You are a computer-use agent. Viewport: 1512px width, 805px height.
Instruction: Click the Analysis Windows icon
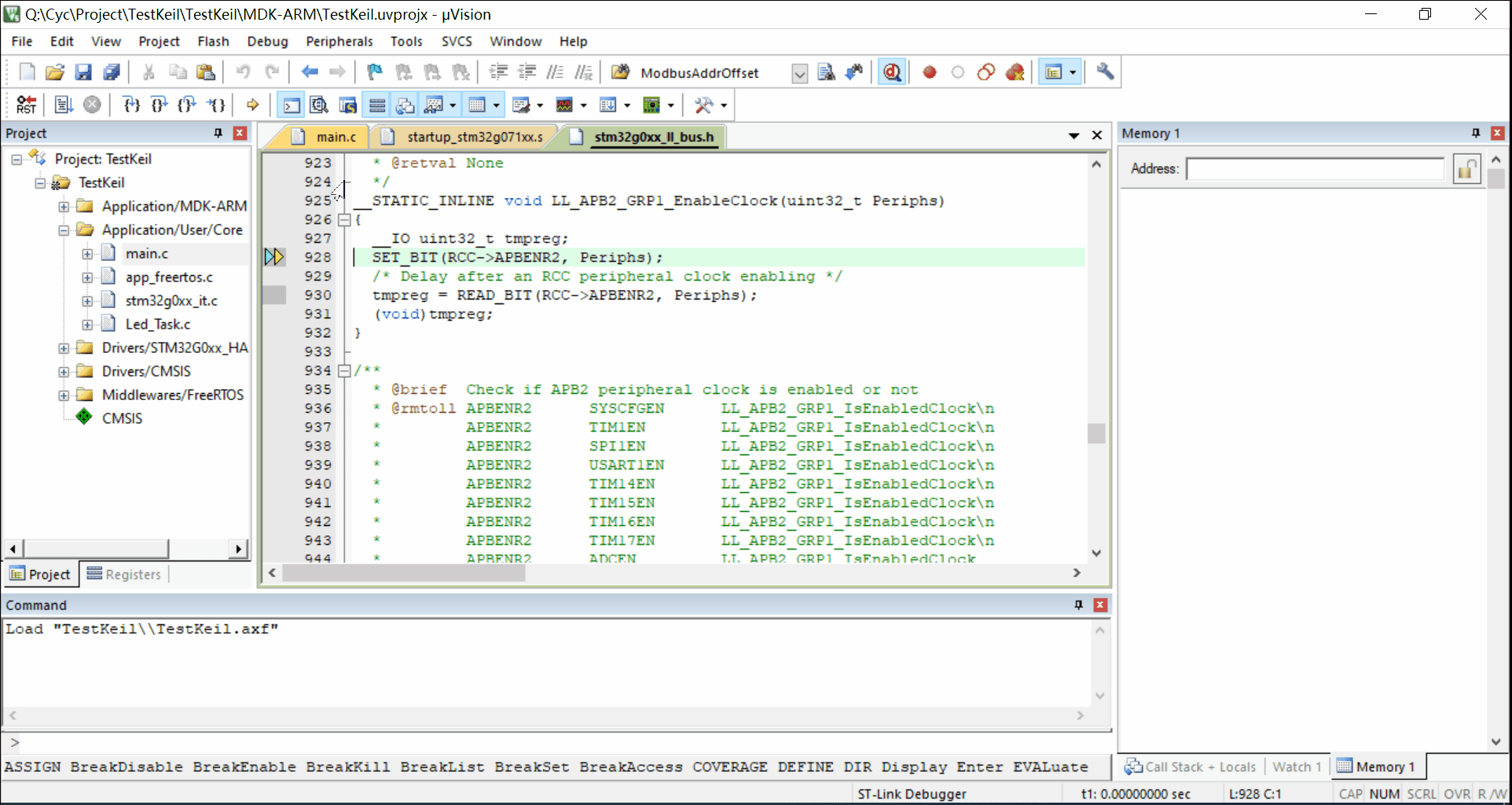pos(564,105)
